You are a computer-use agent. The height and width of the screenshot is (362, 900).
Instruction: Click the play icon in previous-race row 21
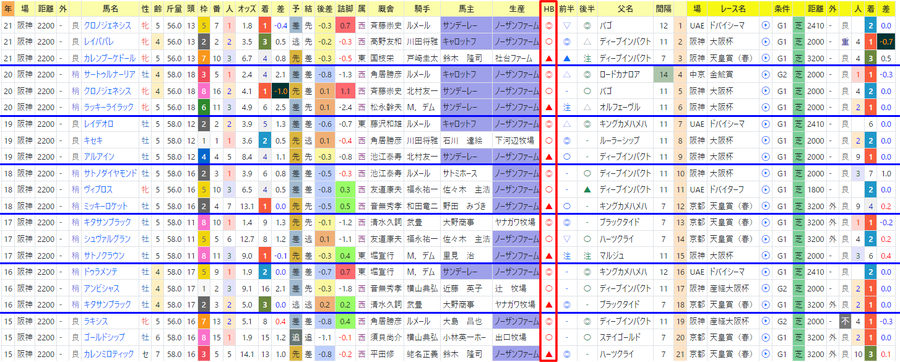coord(765,354)
